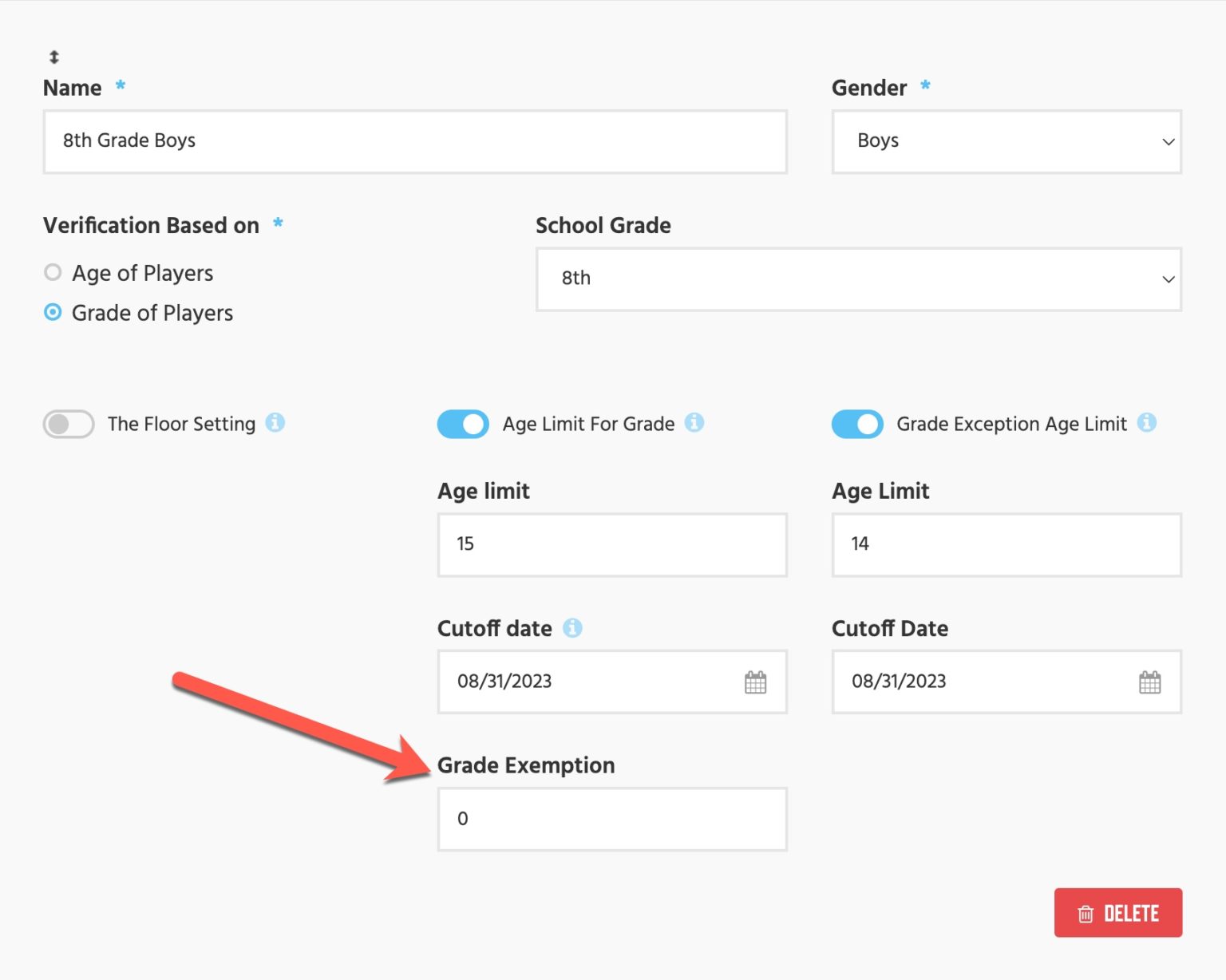
Task: Edit the Age Limit field showing 14
Action: click(1006, 544)
